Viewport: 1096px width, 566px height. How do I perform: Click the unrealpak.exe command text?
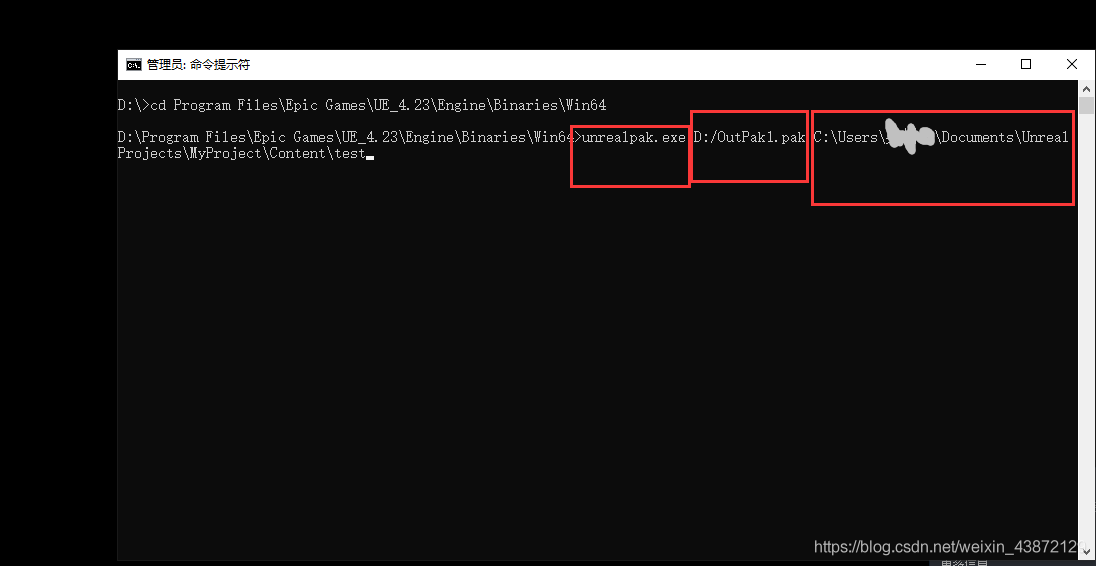(x=633, y=137)
